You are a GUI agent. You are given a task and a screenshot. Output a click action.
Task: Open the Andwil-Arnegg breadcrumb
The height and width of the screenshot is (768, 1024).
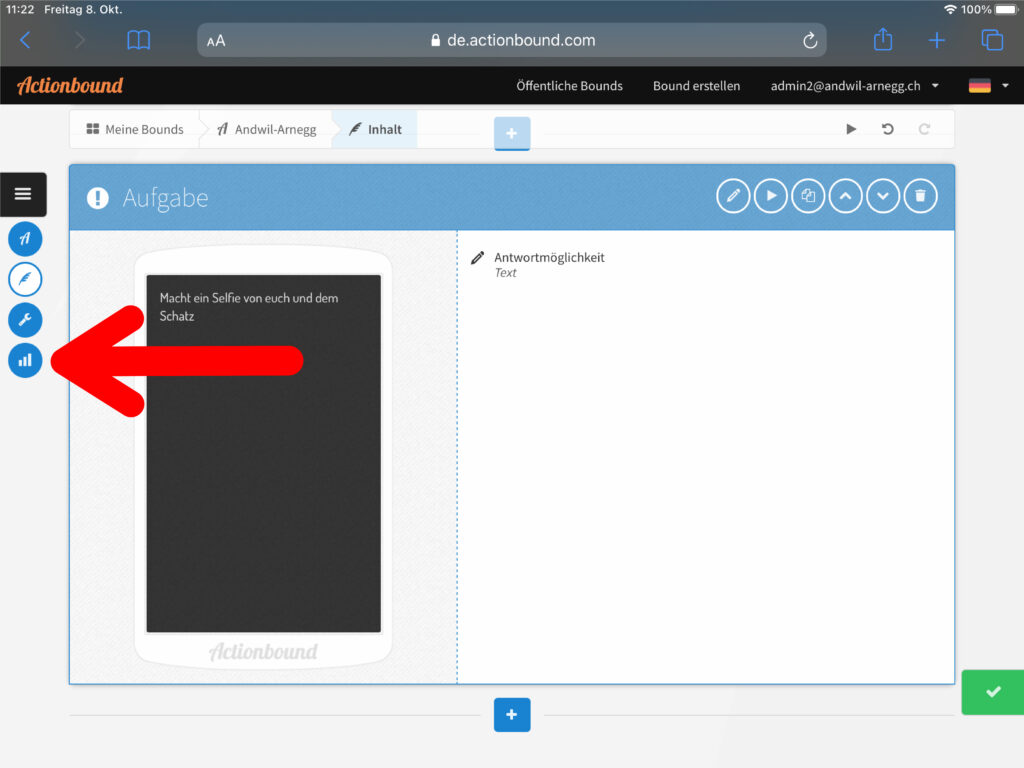pyautogui.click(x=266, y=129)
